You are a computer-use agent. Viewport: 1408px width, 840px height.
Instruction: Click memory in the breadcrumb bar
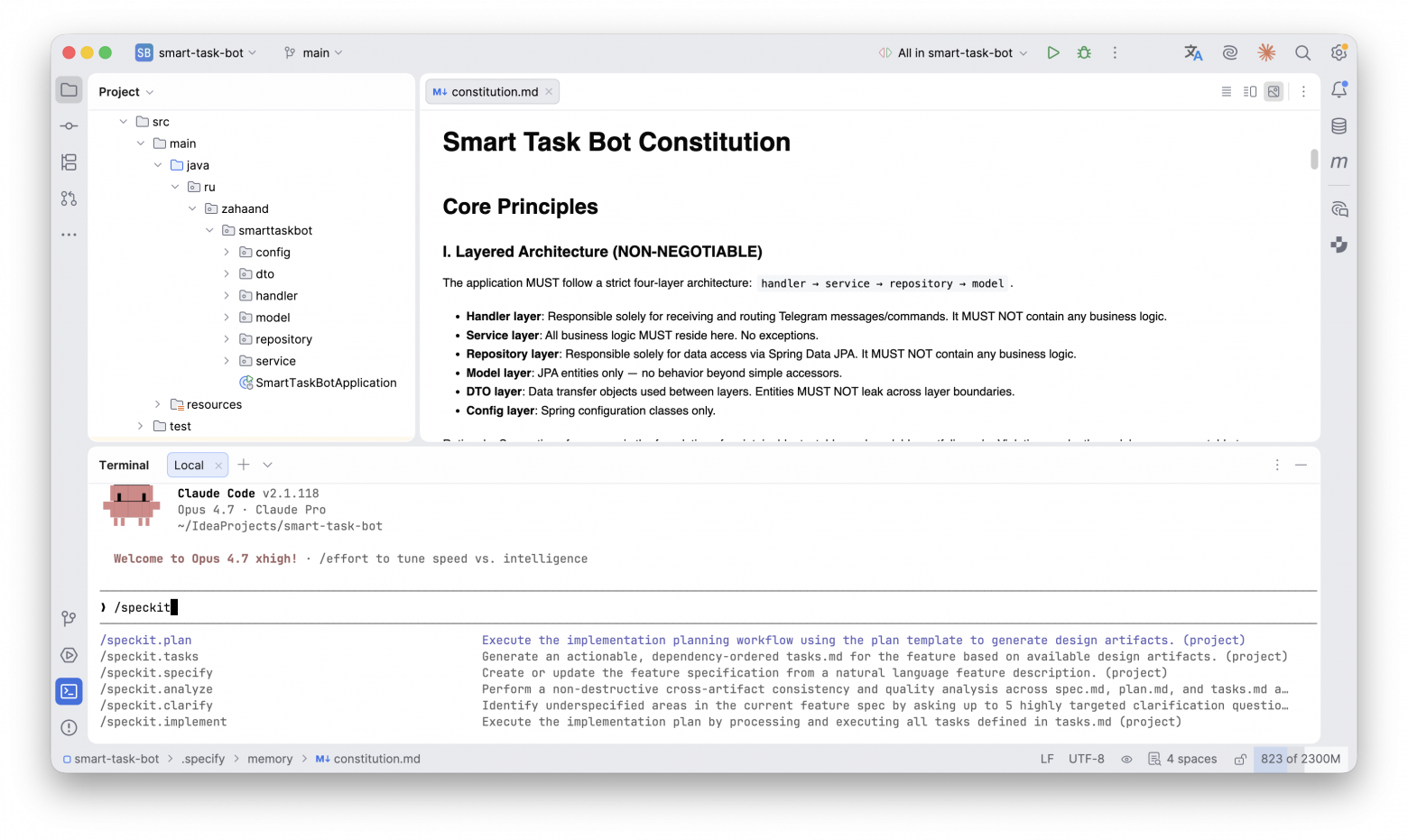(270, 759)
